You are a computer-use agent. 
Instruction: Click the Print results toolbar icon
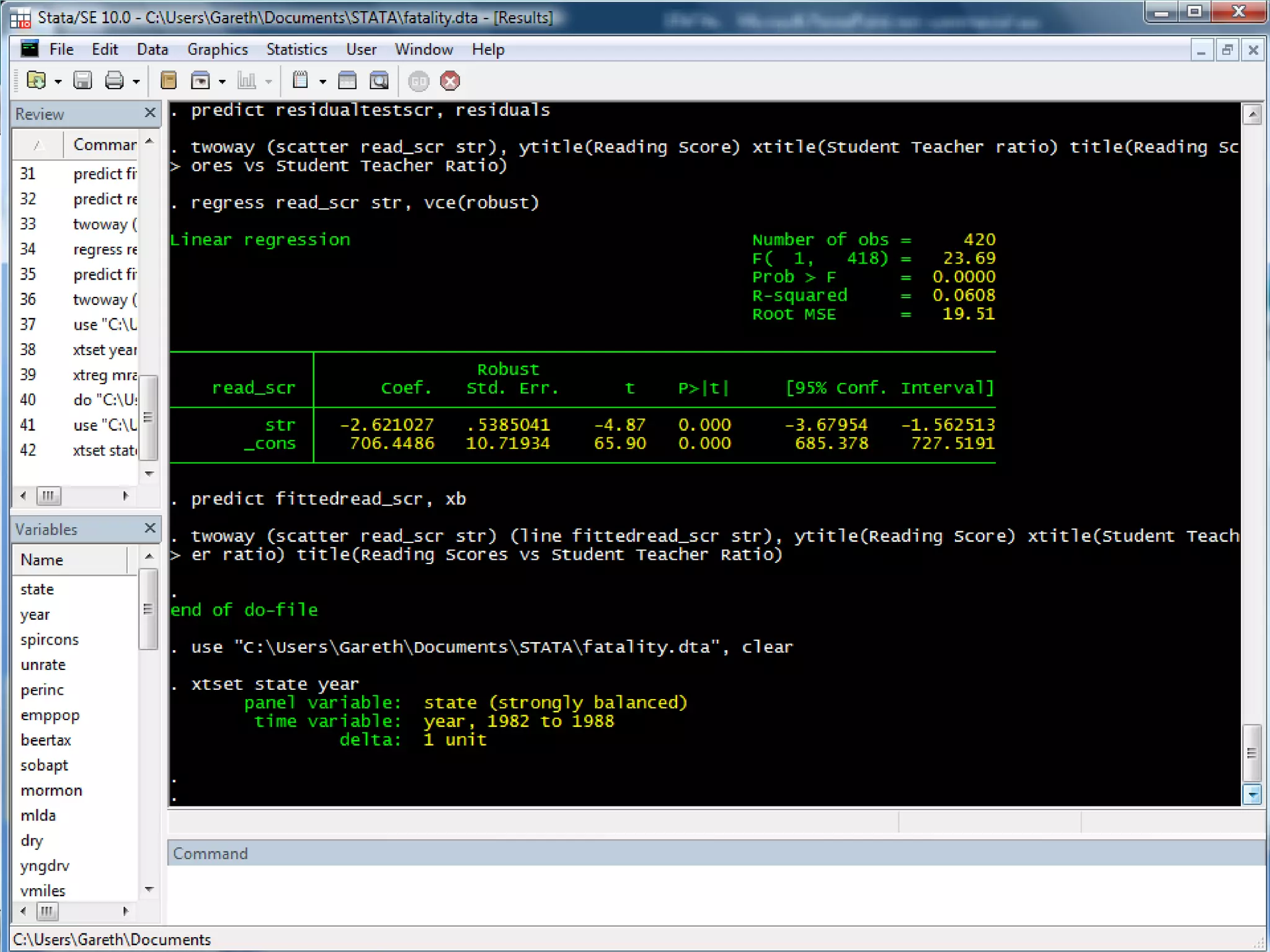click(114, 81)
